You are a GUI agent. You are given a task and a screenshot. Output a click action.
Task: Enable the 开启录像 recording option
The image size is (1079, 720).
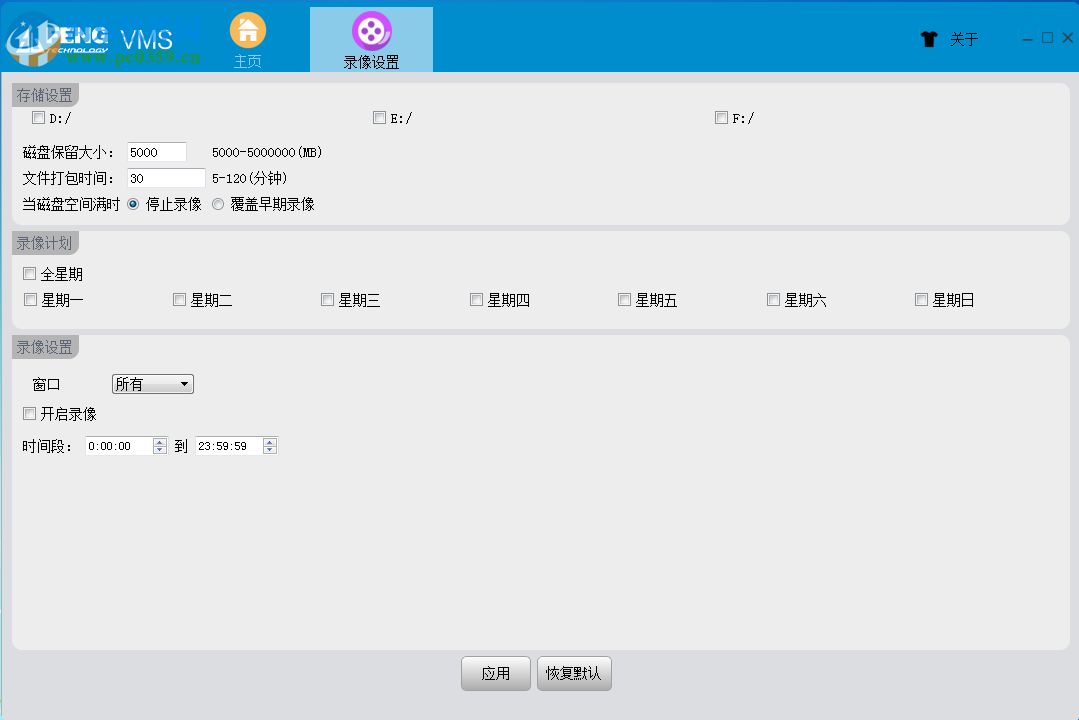29,413
